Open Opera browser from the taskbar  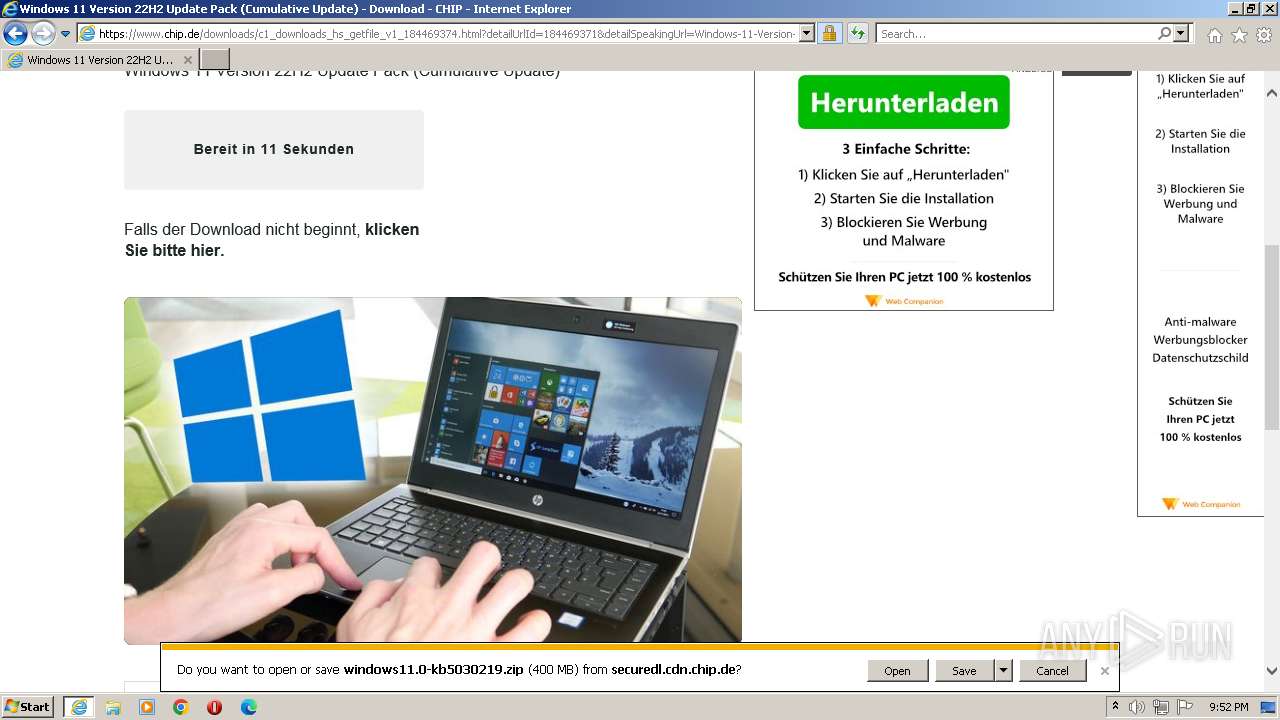point(215,707)
